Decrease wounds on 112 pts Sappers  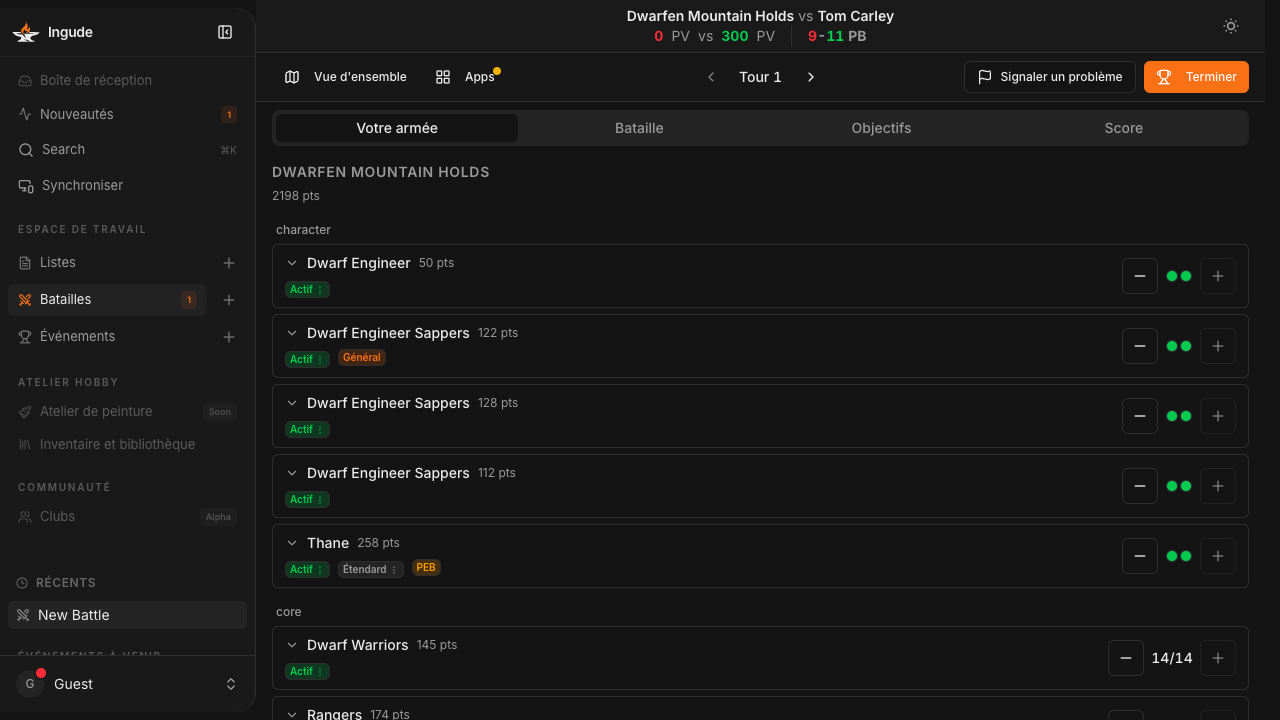(1140, 486)
